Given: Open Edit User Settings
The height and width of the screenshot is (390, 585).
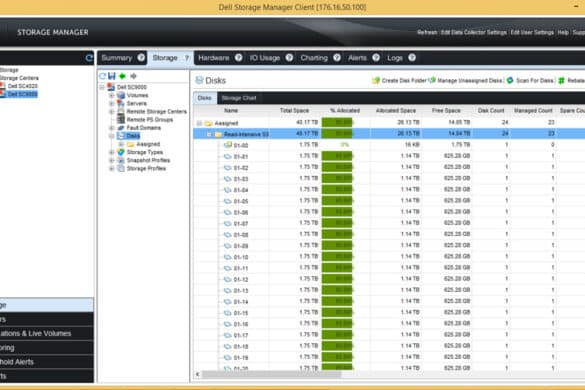Looking at the screenshot, I should [x=532, y=32].
